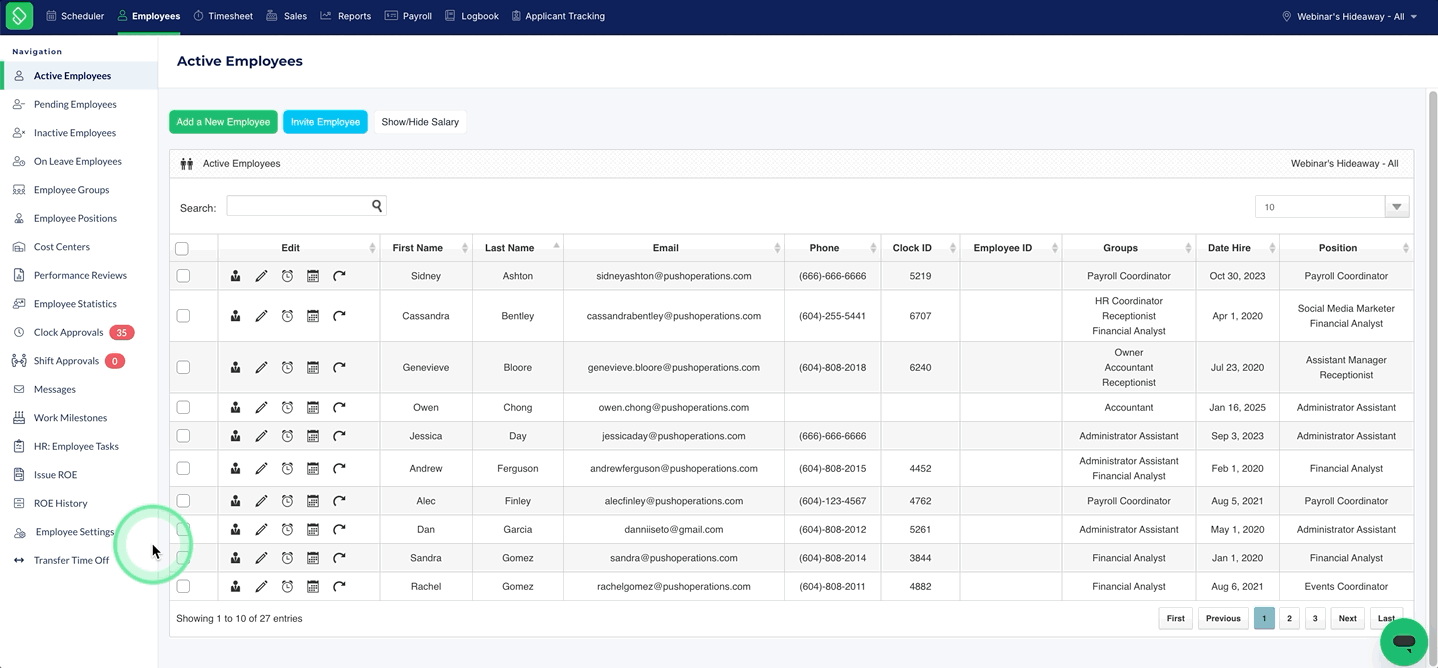Image resolution: width=1438 pixels, height=668 pixels.
Task: Click the search magnifier icon
Action: click(x=377, y=206)
